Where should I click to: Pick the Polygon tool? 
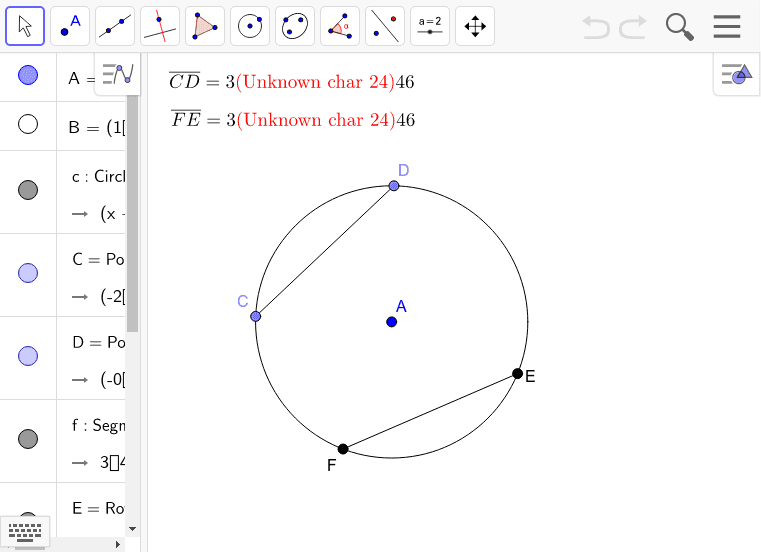tap(205, 26)
